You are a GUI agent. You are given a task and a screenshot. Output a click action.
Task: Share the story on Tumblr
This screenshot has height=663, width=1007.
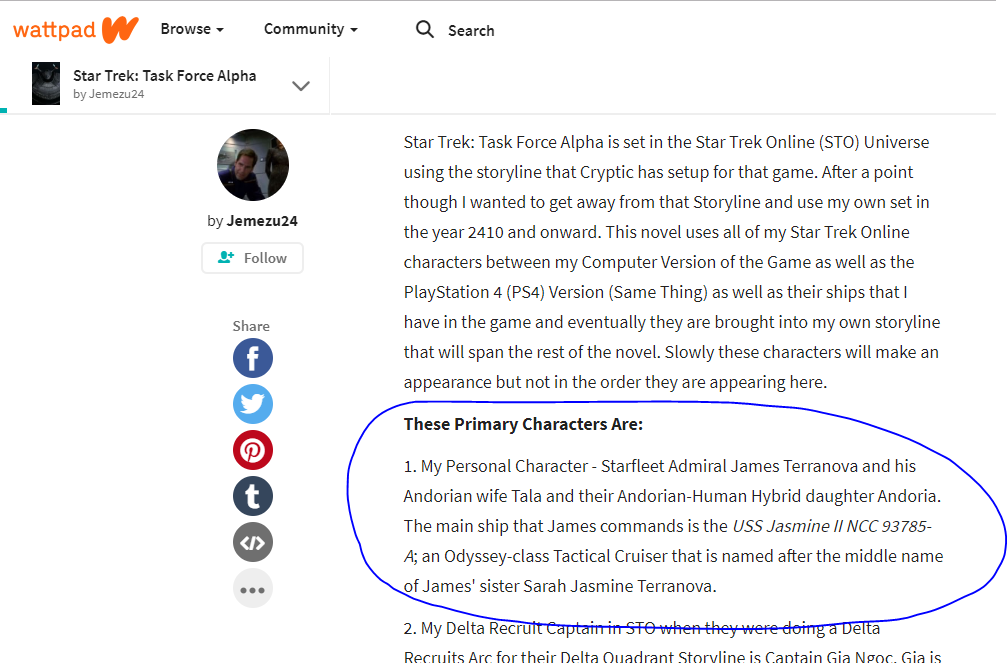pos(253,497)
